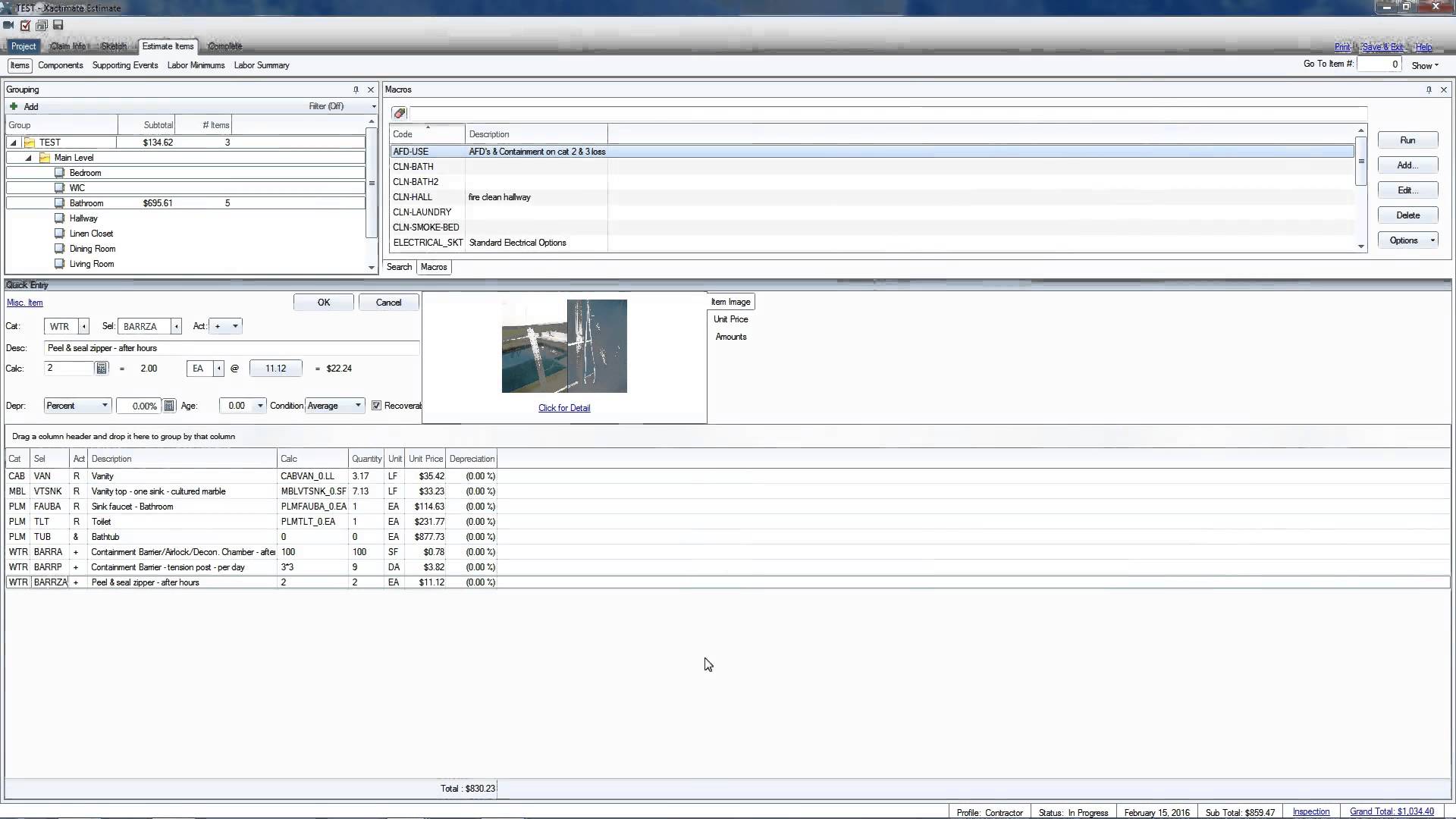Screen dimensions: 1456x819
Task: Collapse the Main Level tree node
Action: point(29,158)
